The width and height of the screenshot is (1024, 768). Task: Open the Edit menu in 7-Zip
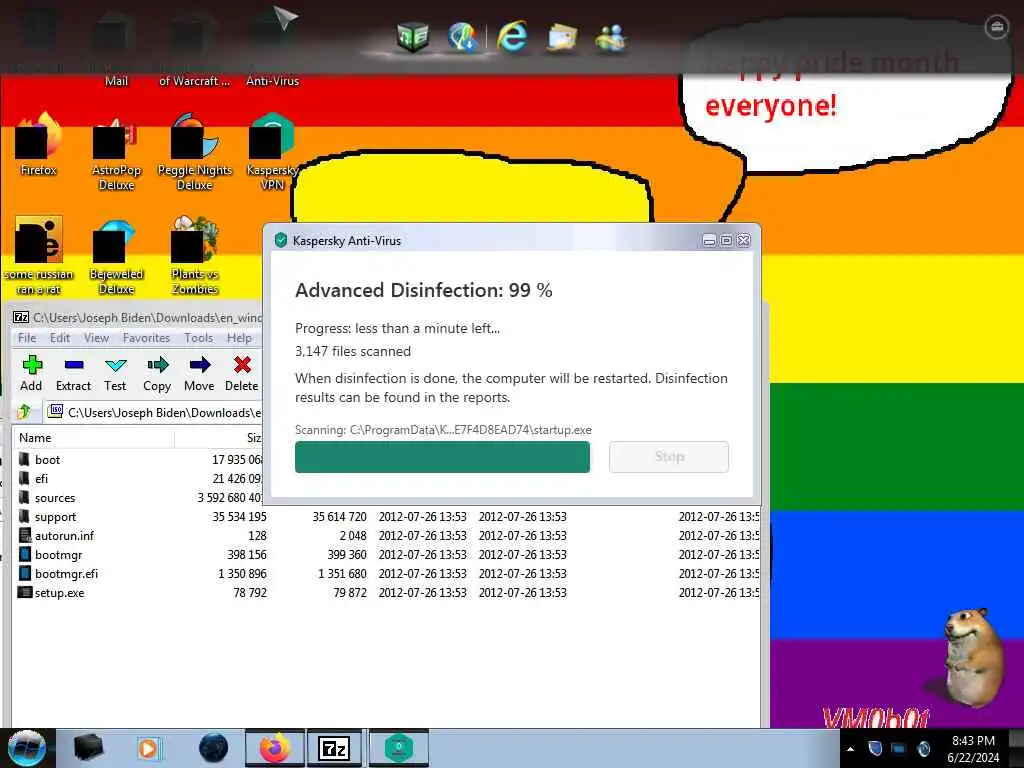pyautogui.click(x=59, y=338)
